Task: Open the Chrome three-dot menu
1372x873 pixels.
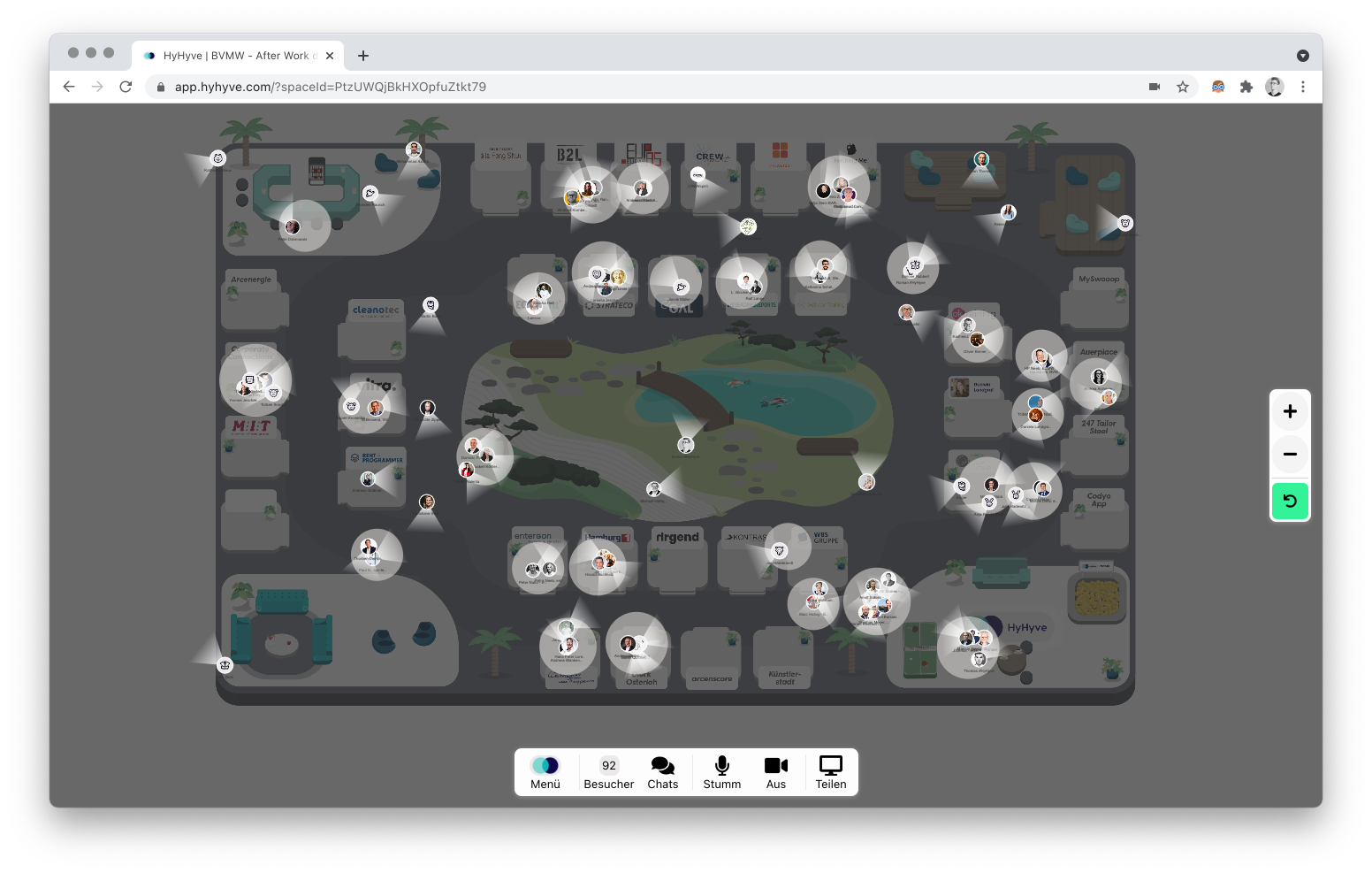Action: tap(1303, 87)
